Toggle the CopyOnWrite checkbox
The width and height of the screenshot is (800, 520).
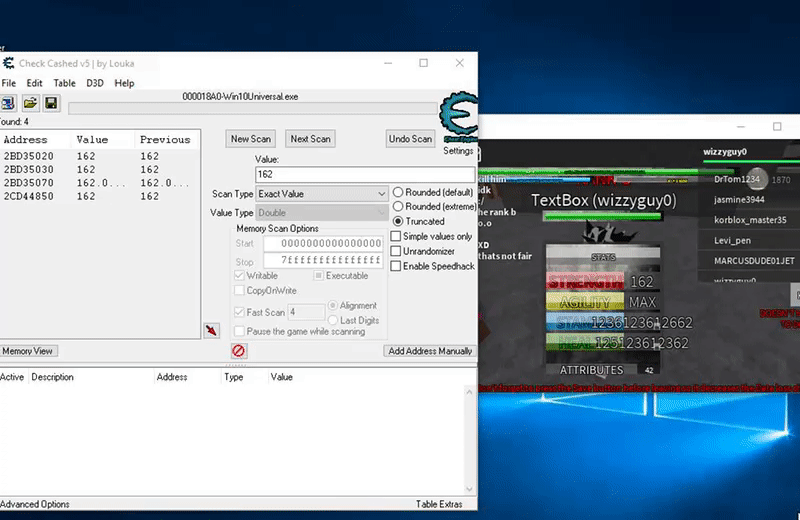point(239,290)
